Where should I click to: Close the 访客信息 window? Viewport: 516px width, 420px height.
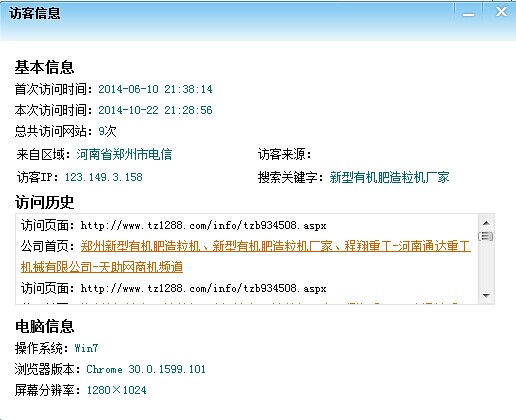pyautogui.click(x=501, y=12)
